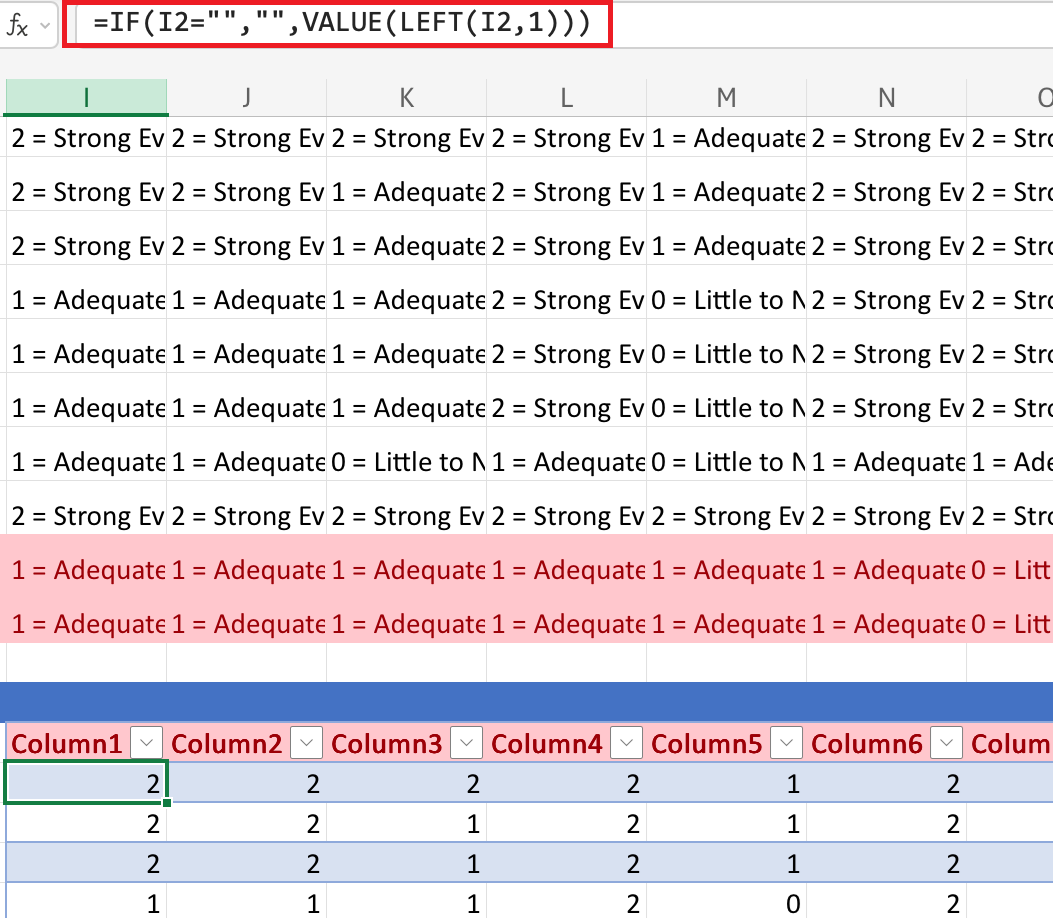This screenshot has width=1053, height=918.
Task: Open the Column6 filter dropdown
Action: [x=946, y=743]
